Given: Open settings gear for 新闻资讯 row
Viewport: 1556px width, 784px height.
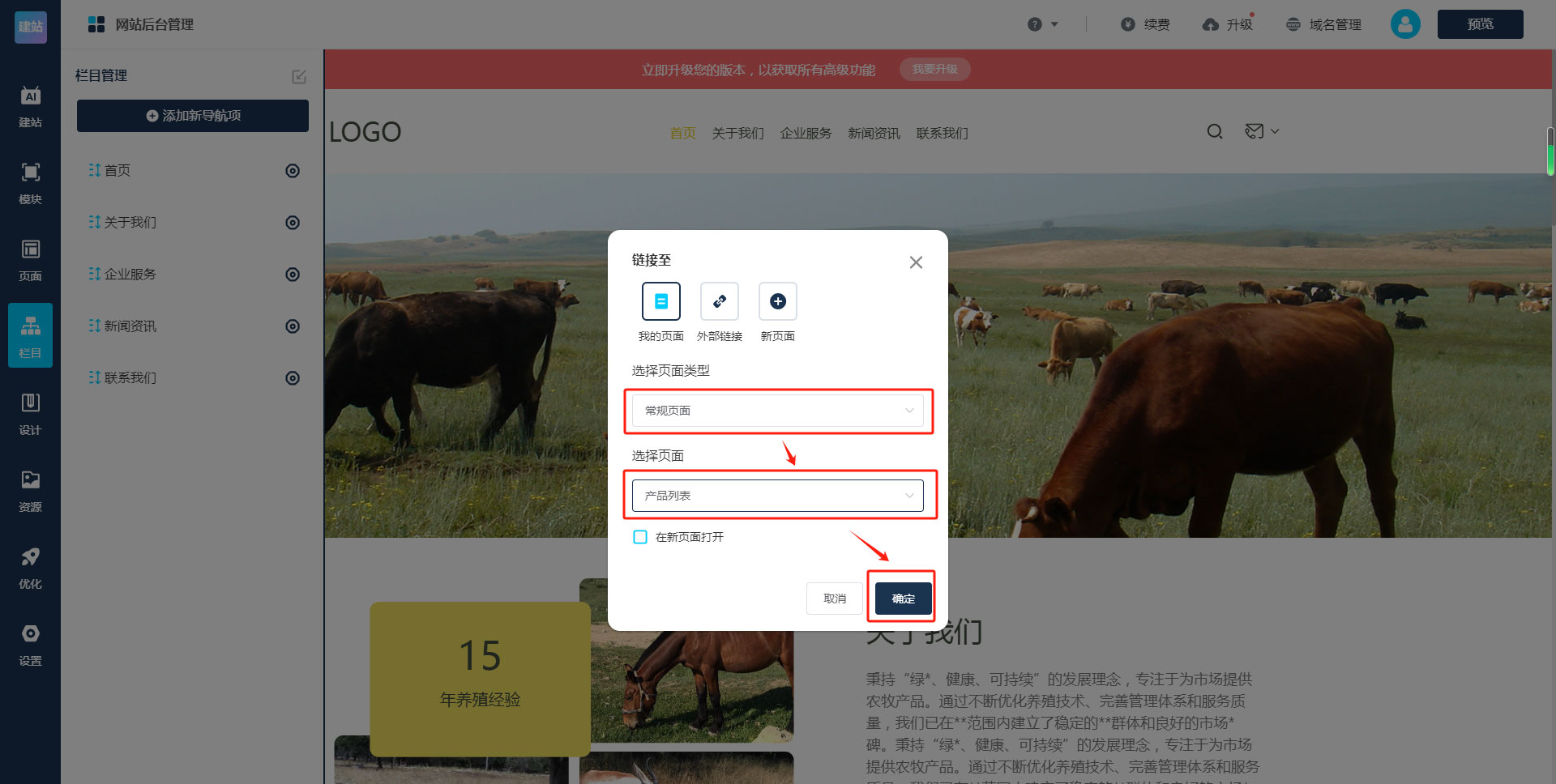Looking at the screenshot, I should point(293,326).
